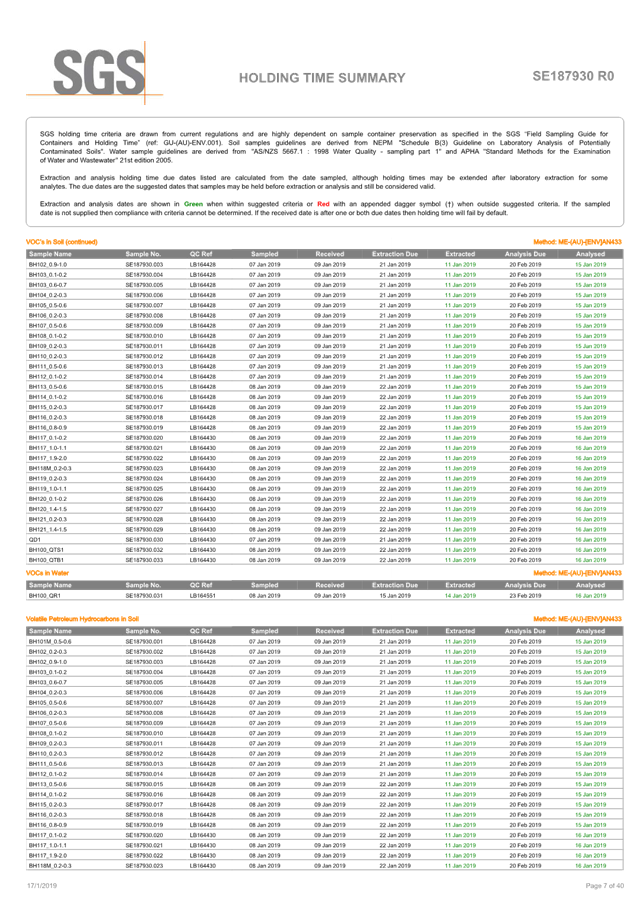Click the green word Green in the paragraph

tap(193, 204)
